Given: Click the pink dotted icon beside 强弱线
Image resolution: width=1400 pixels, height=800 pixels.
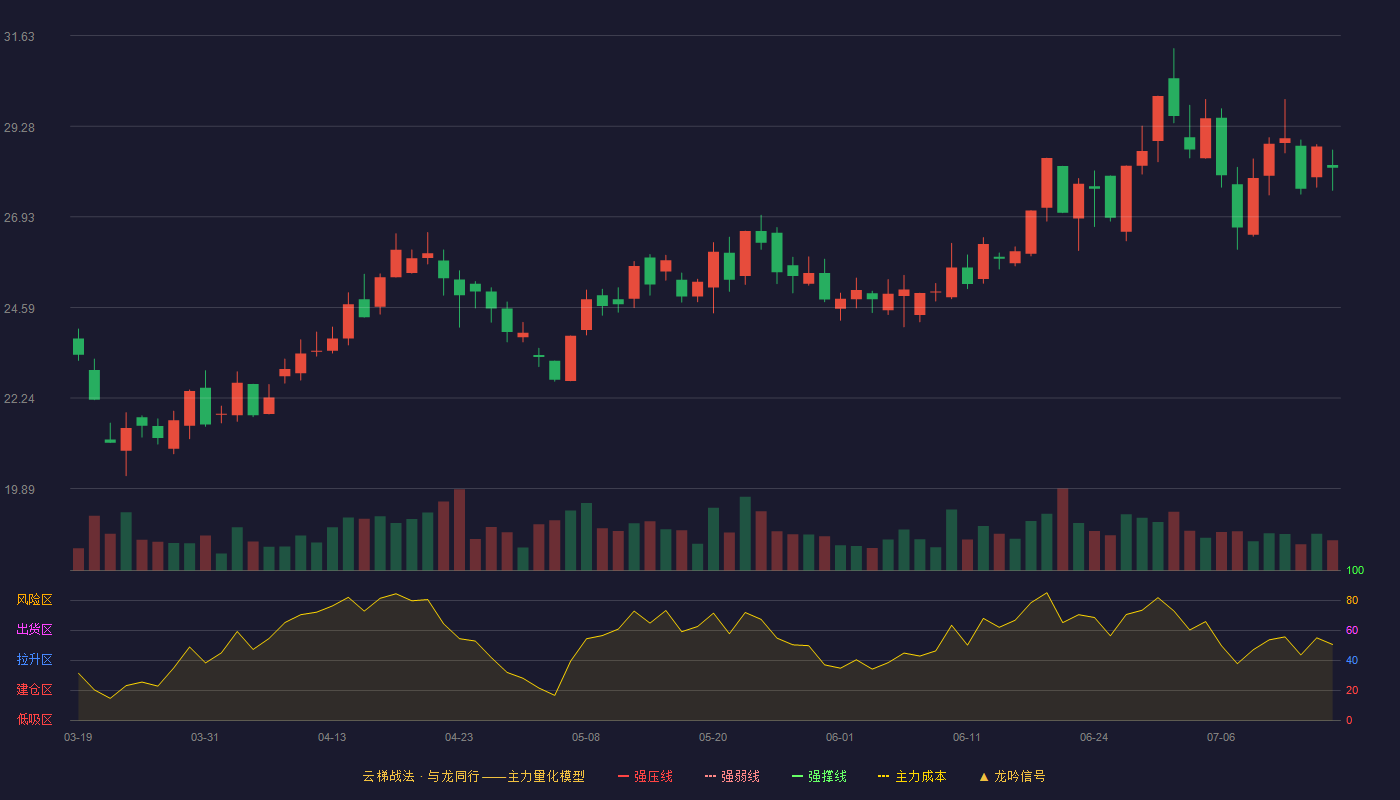Looking at the screenshot, I should pos(710,776).
